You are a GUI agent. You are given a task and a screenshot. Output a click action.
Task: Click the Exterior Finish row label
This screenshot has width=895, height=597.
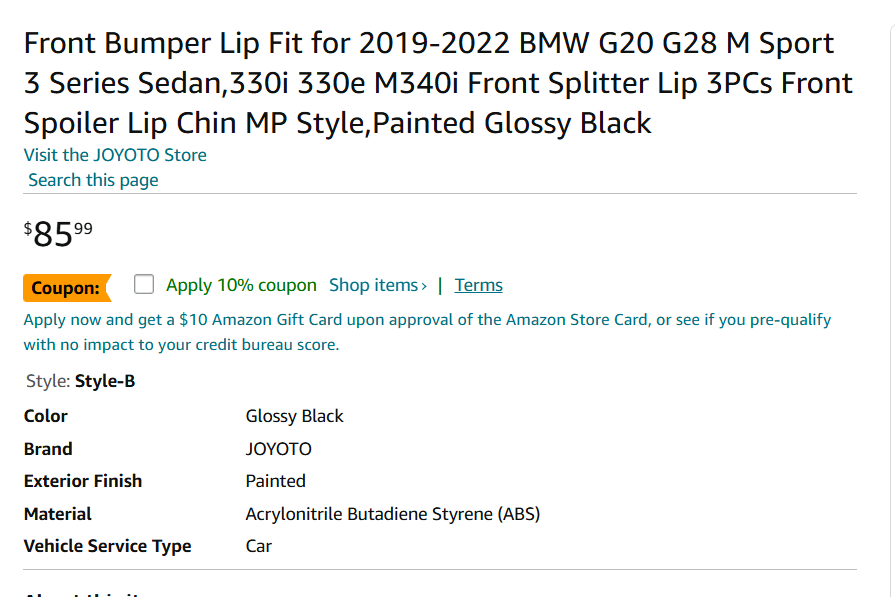click(83, 481)
